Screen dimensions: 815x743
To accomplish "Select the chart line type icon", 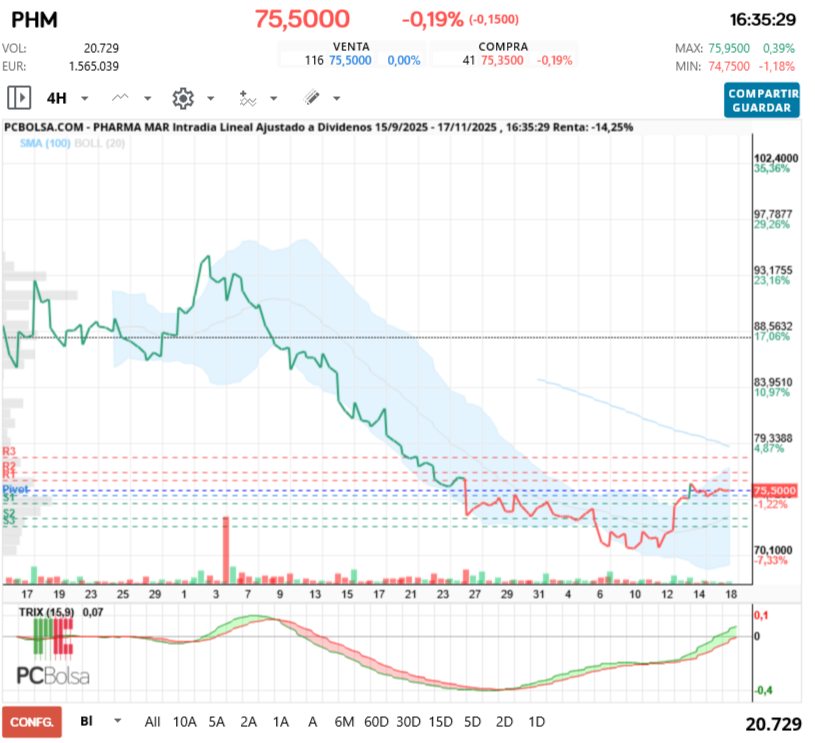I will pos(120,98).
